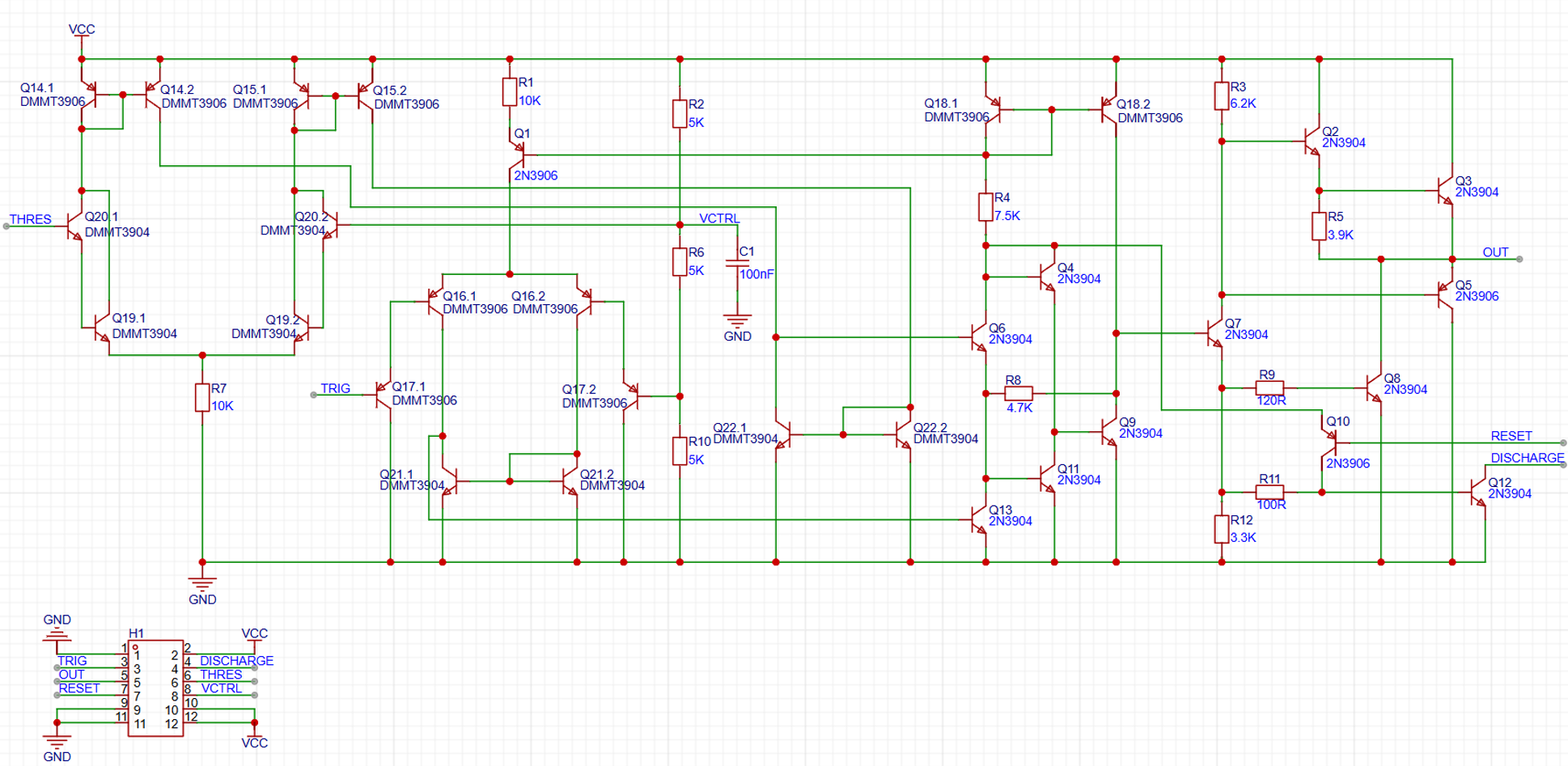Screen dimensions: 1568x766
Task: Select DISCHARGE label on header H1
Action: tap(236, 661)
